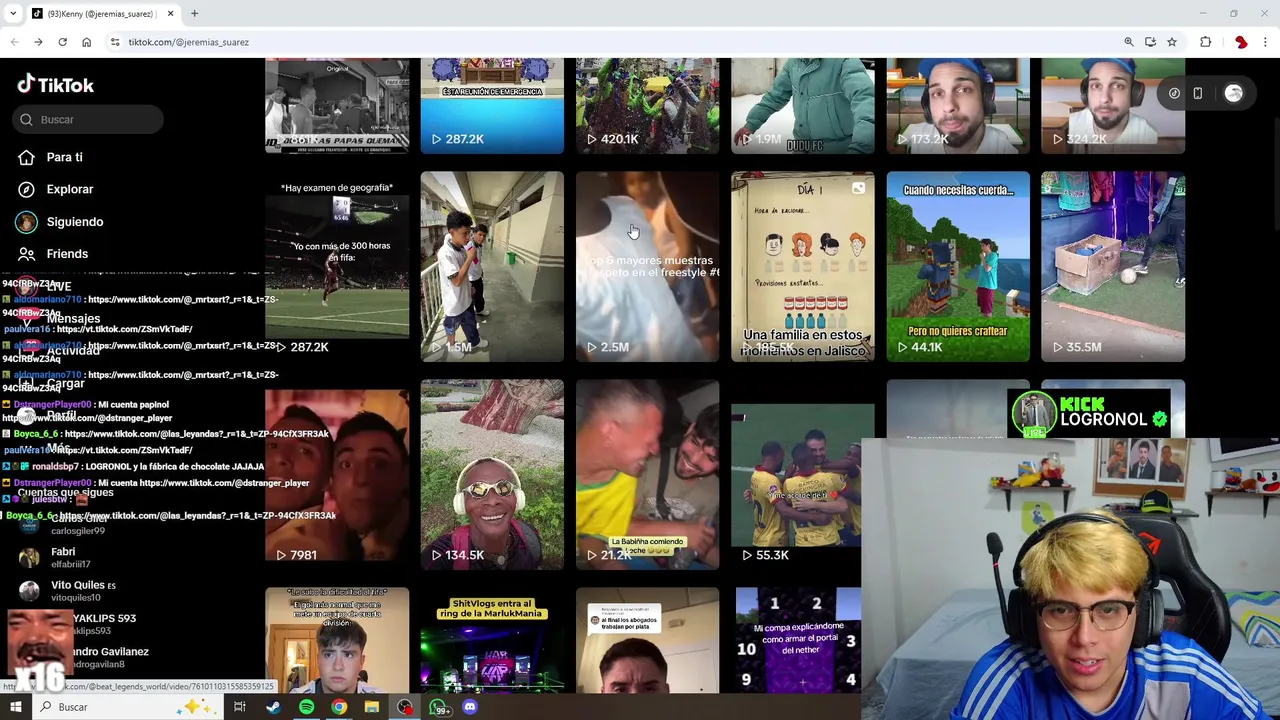Image resolution: width=1280 pixels, height=720 pixels.
Task: Open the browser extensions puzzle icon
Action: [x=1205, y=42]
